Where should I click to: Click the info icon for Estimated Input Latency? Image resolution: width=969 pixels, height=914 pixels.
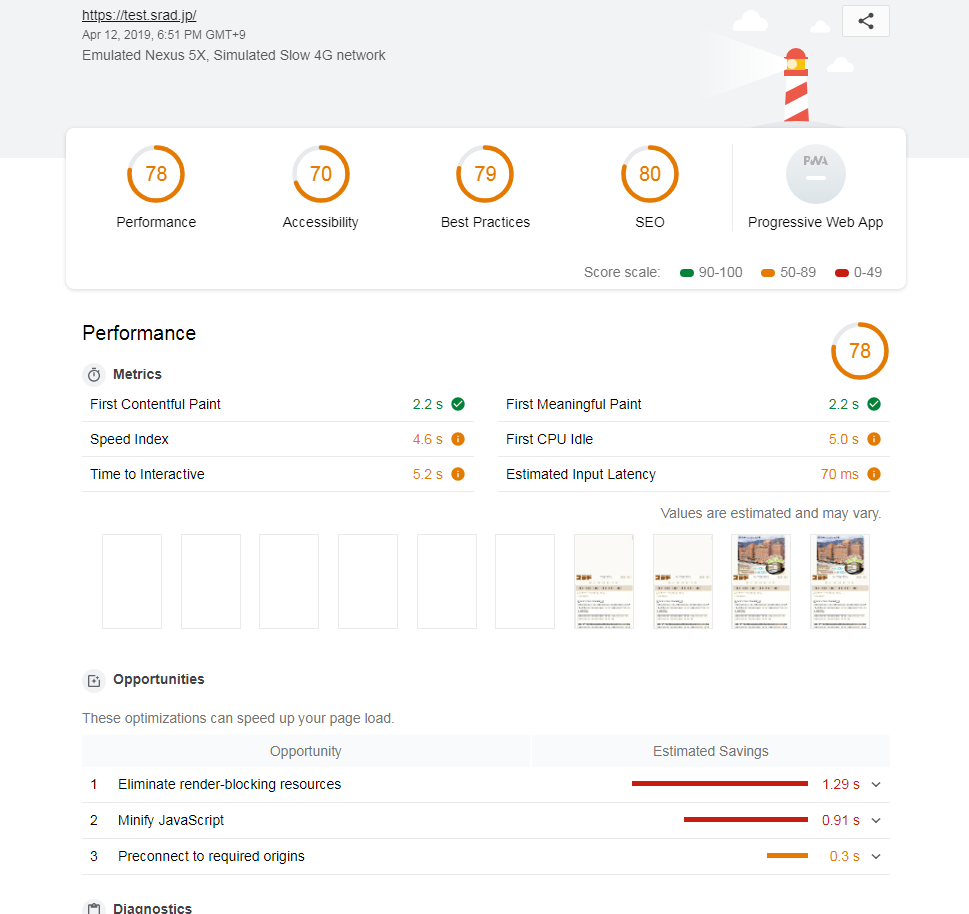pos(873,474)
